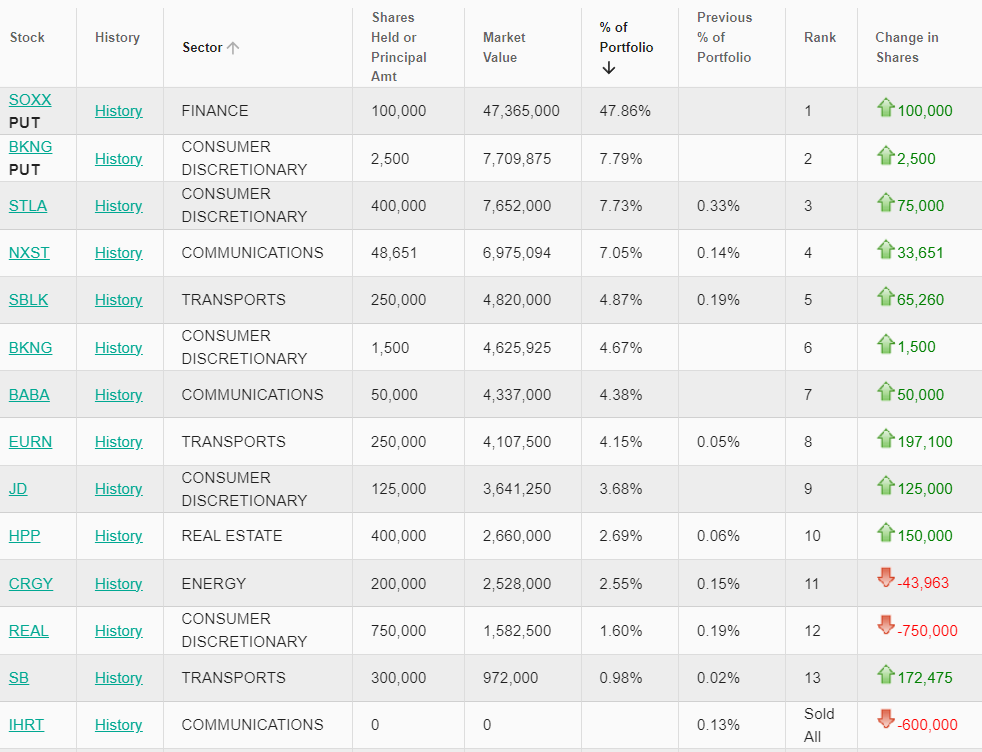The height and width of the screenshot is (752, 982).
Task: Sort by Previous % of Portfolio header
Action: click(725, 38)
